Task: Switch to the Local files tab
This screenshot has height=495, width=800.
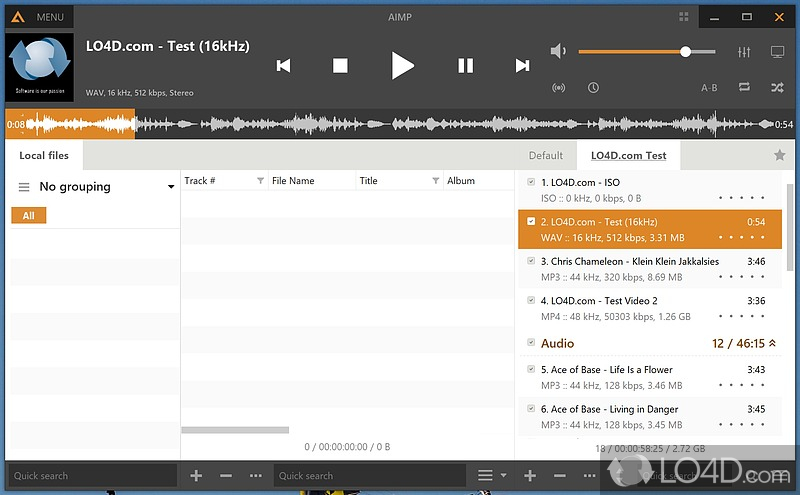Action: [44, 156]
